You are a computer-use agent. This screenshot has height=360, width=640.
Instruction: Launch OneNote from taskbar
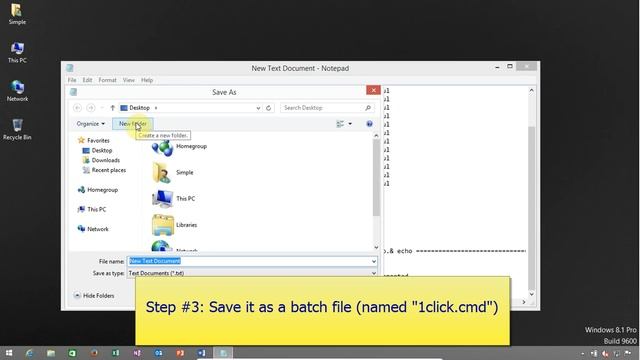[x=137, y=353]
